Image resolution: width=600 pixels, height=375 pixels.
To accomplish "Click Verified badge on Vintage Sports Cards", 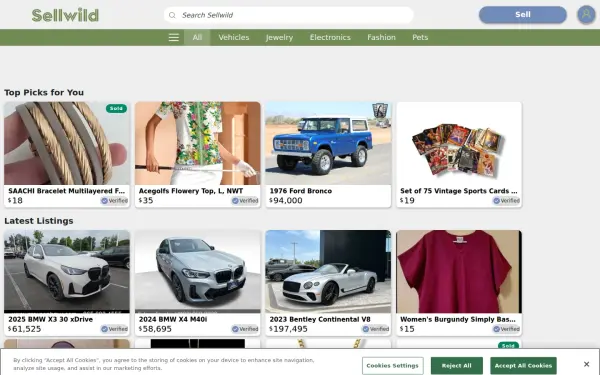I will (506, 201).
